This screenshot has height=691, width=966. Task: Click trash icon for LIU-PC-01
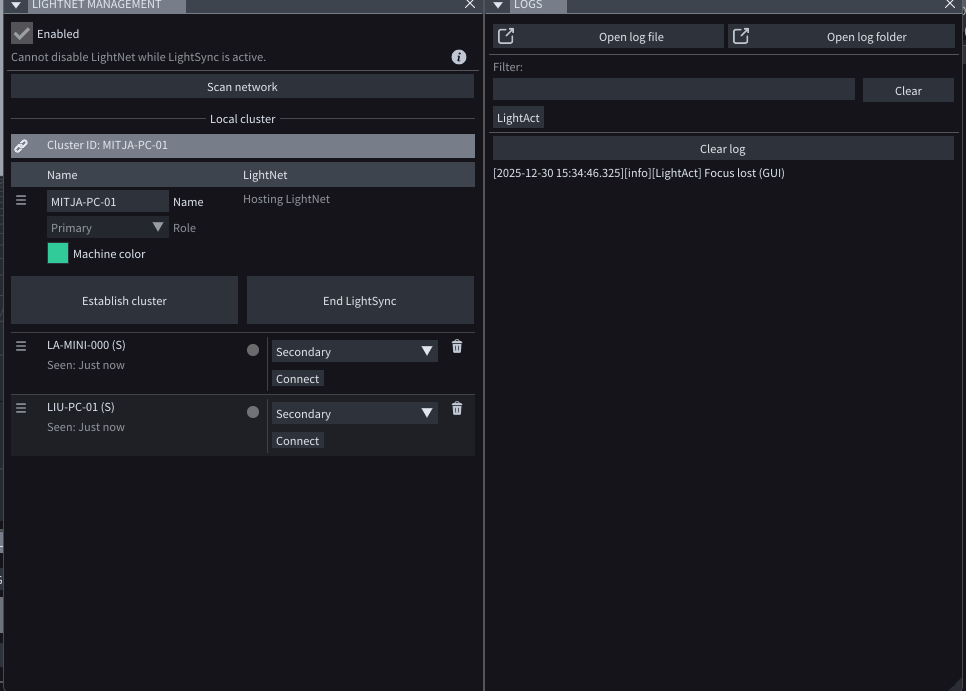point(457,409)
